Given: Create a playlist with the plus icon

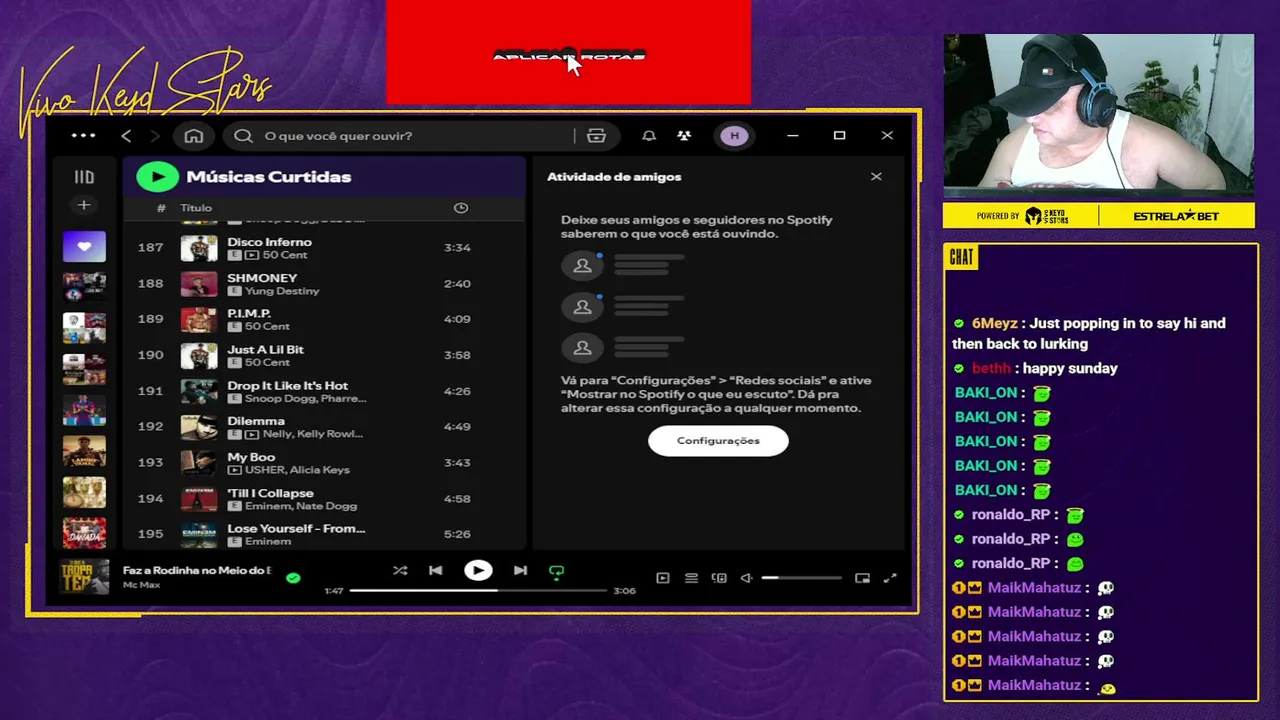Looking at the screenshot, I should [x=84, y=205].
